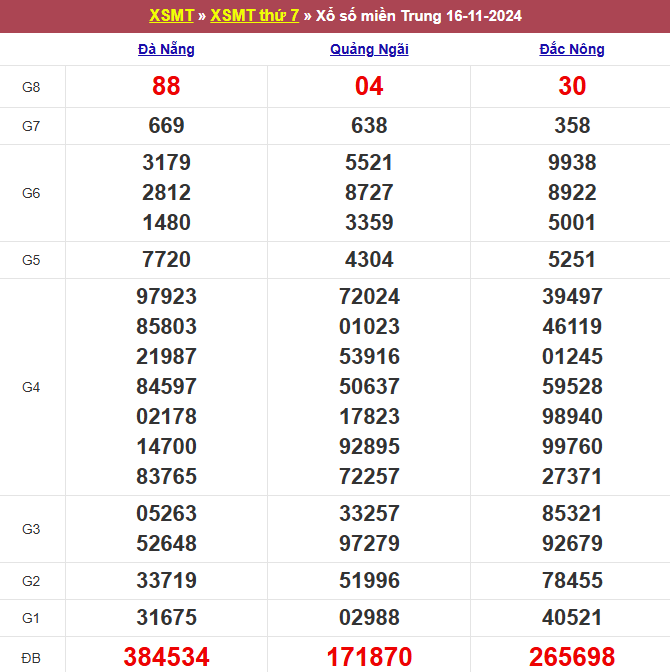Screen dimensions: 670x672
Task: Click G6 number 8922
Action: coord(572,192)
